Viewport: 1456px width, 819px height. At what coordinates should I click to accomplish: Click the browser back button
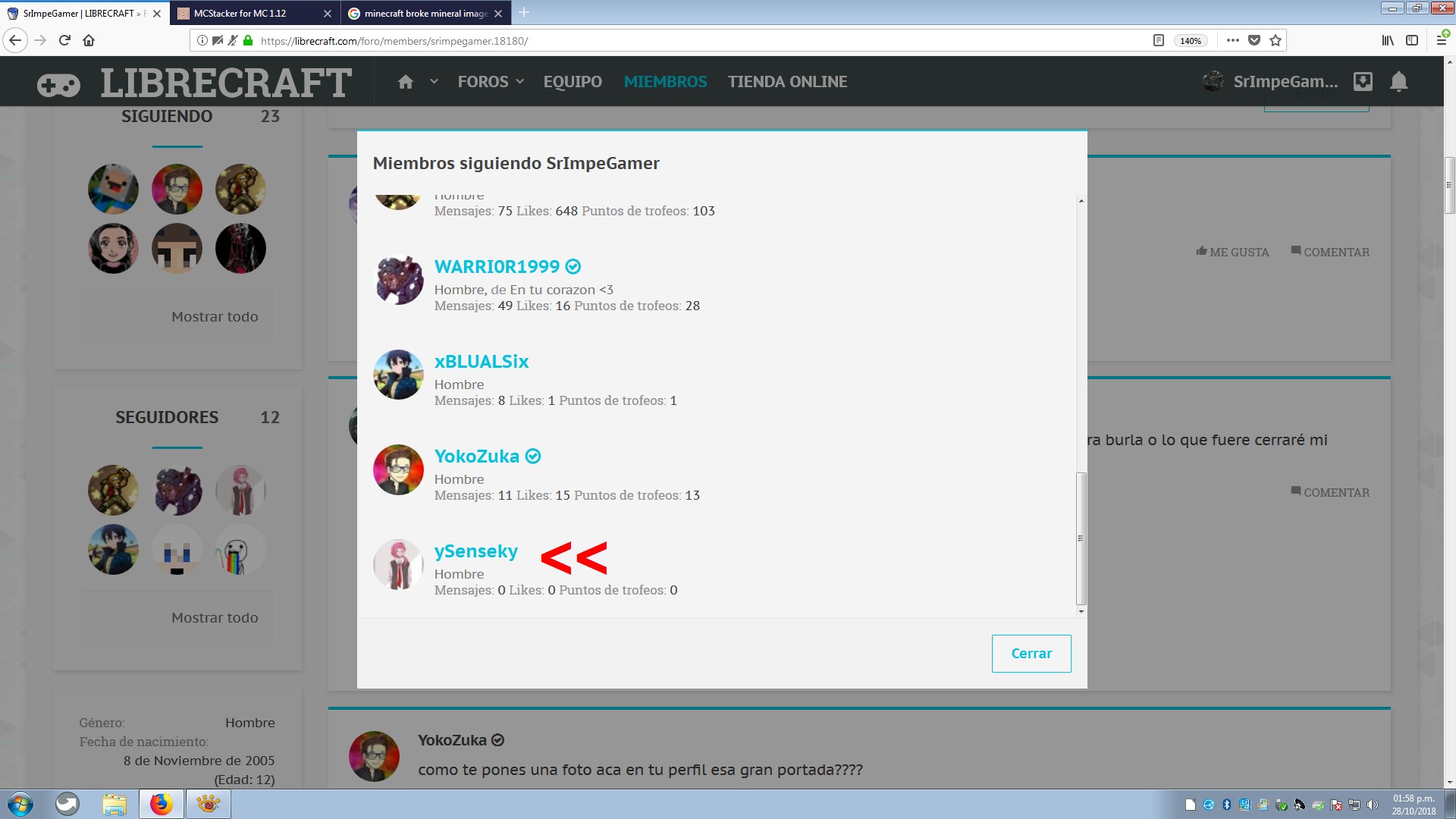15,40
